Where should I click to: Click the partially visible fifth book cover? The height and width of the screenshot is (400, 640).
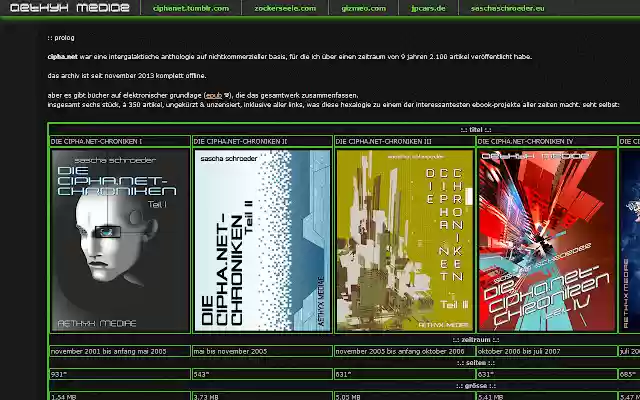click(x=629, y=240)
